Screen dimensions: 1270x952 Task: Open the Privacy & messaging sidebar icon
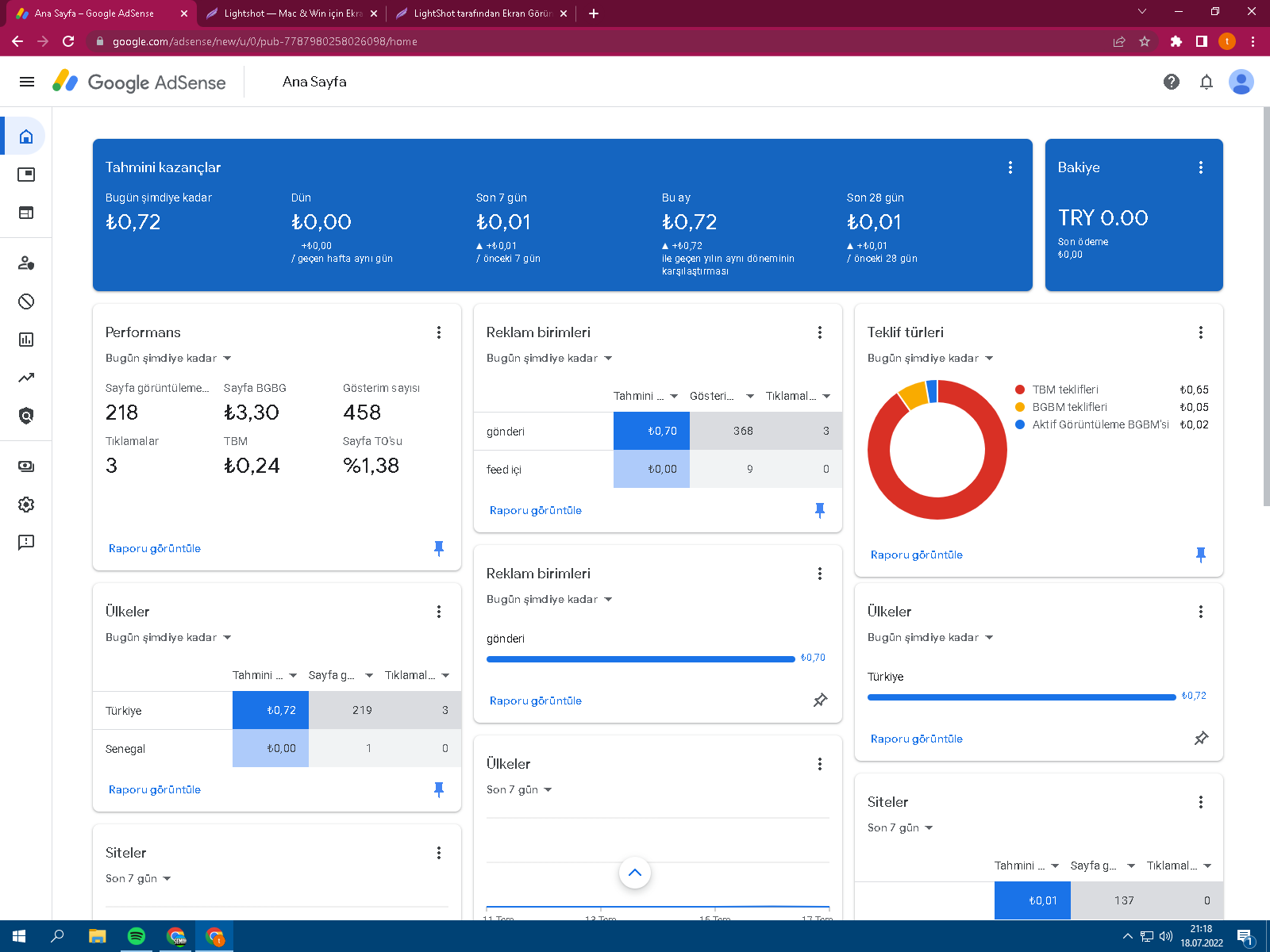coord(26,263)
